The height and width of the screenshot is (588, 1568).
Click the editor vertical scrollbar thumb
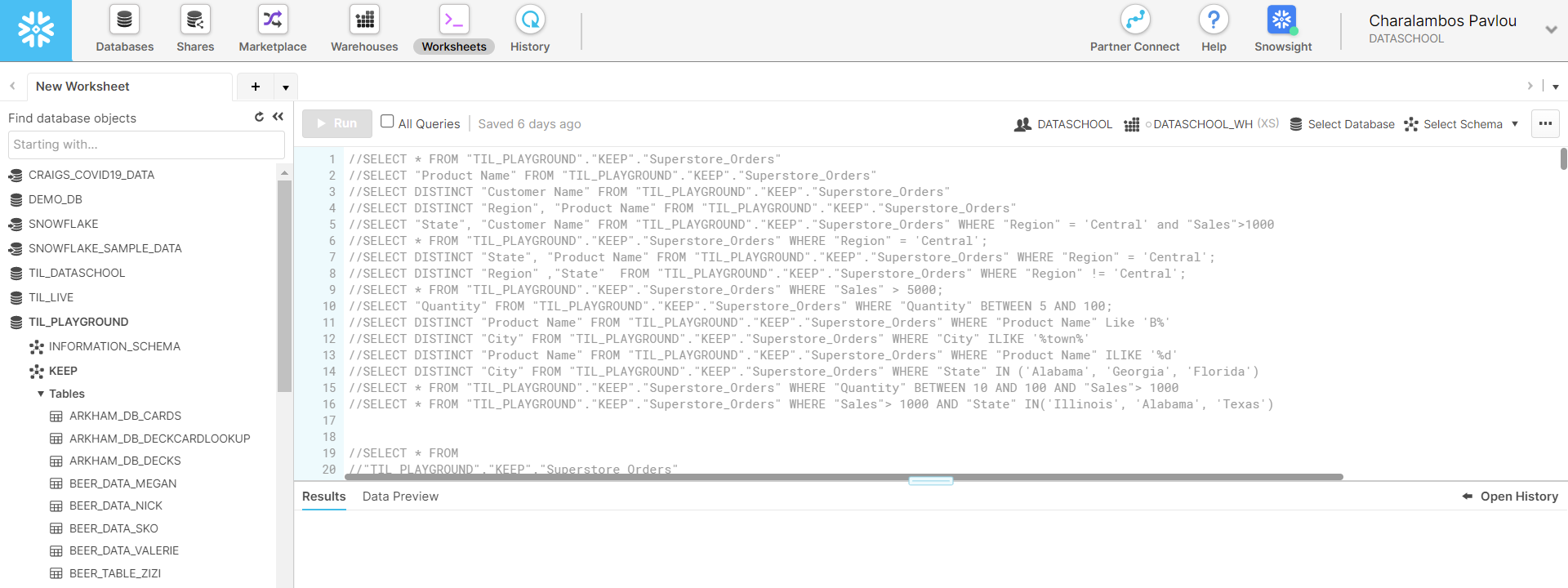click(x=1563, y=158)
